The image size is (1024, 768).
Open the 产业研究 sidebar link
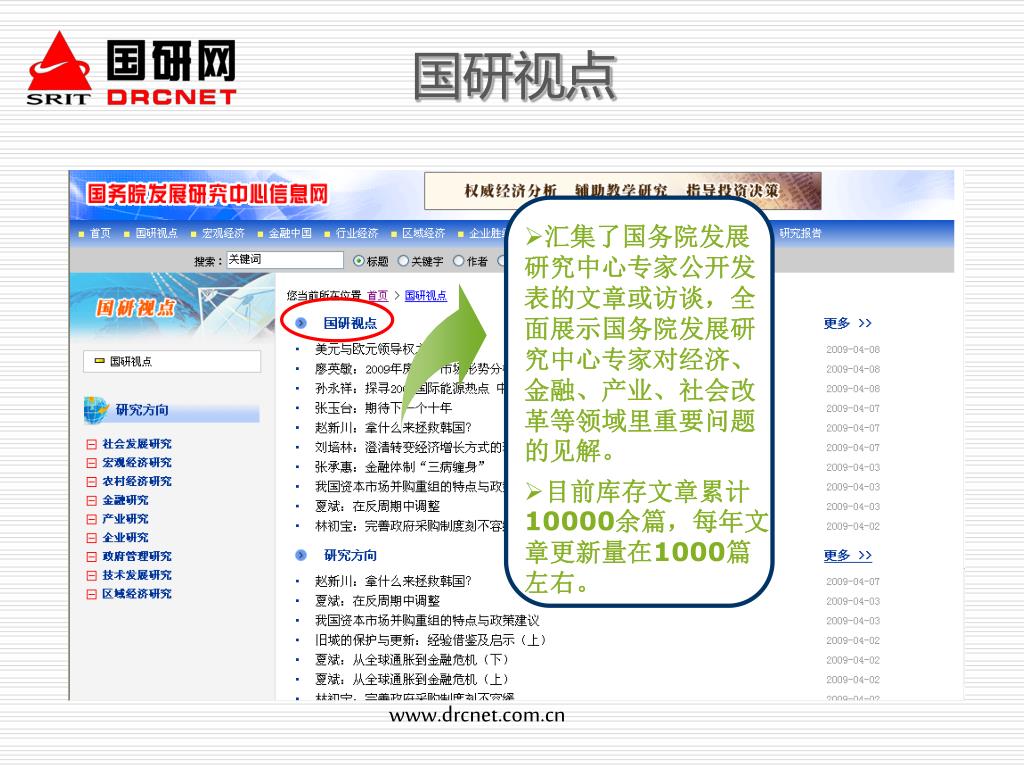pos(125,520)
